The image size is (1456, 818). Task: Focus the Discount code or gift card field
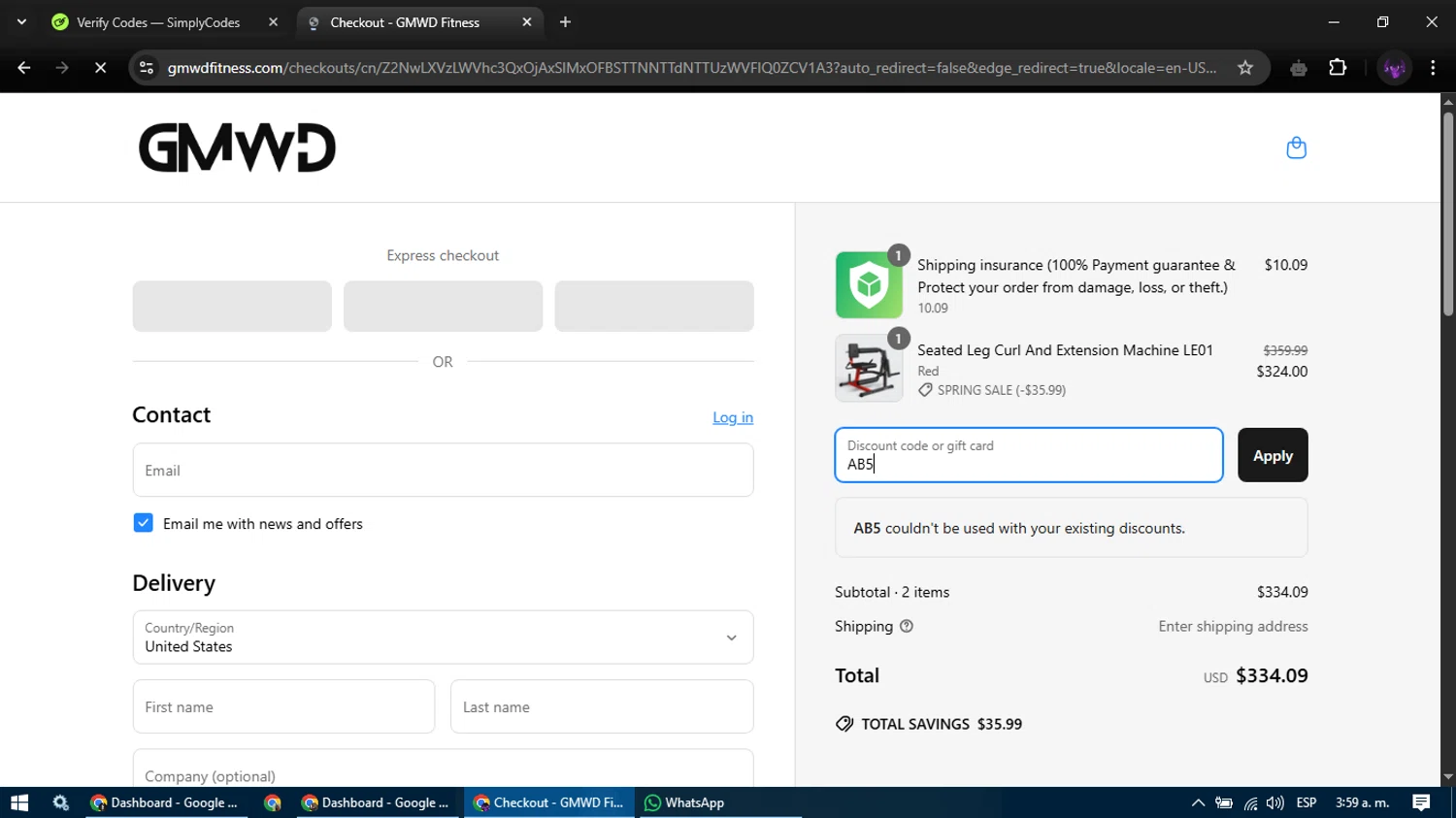coord(1029,455)
